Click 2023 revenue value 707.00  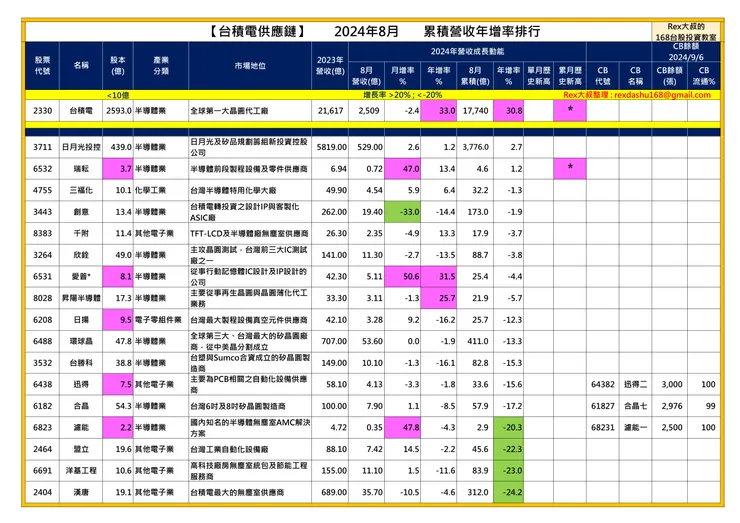click(x=330, y=341)
